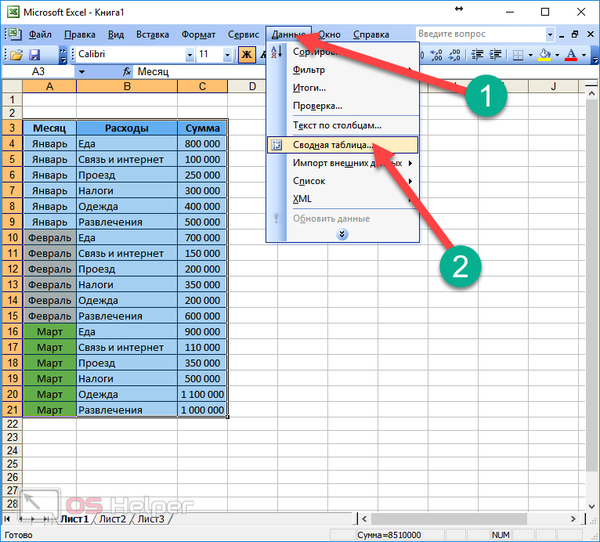Choose Проверка... in the Data menu

click(342, 106)
